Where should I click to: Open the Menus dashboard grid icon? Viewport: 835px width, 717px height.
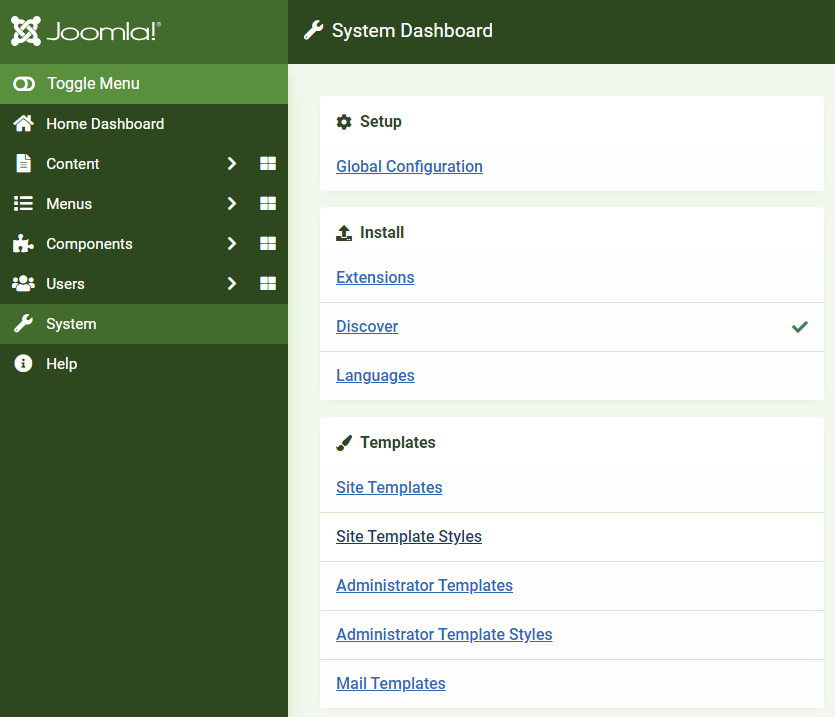point(268,203)
